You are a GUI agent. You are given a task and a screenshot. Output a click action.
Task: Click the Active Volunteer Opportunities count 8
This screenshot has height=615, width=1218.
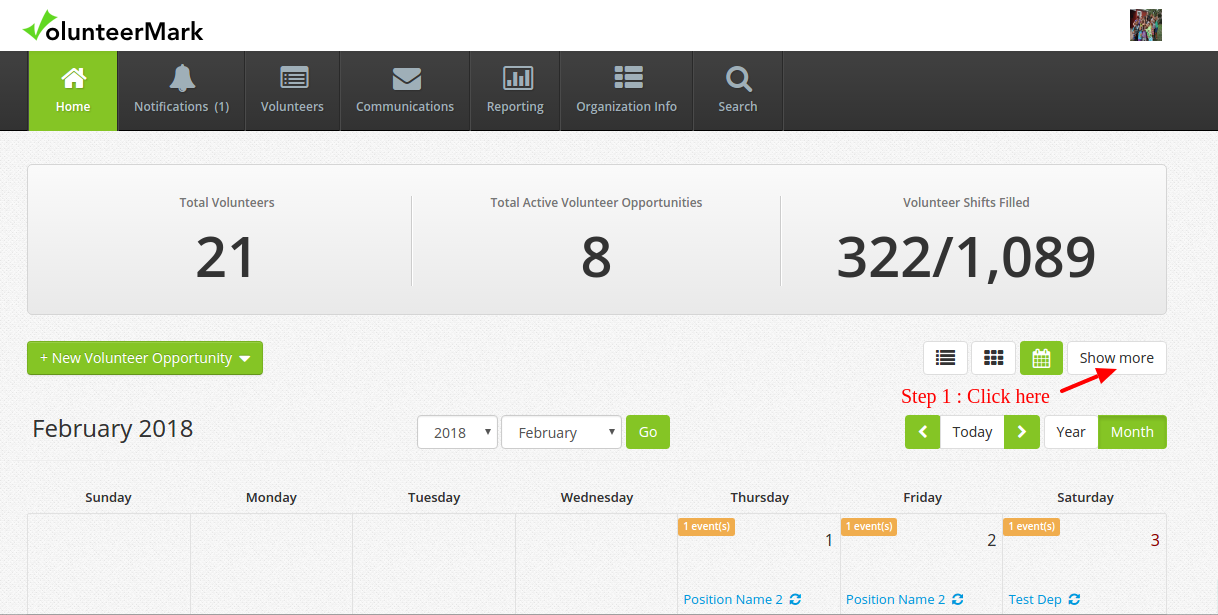coord(596,257)
